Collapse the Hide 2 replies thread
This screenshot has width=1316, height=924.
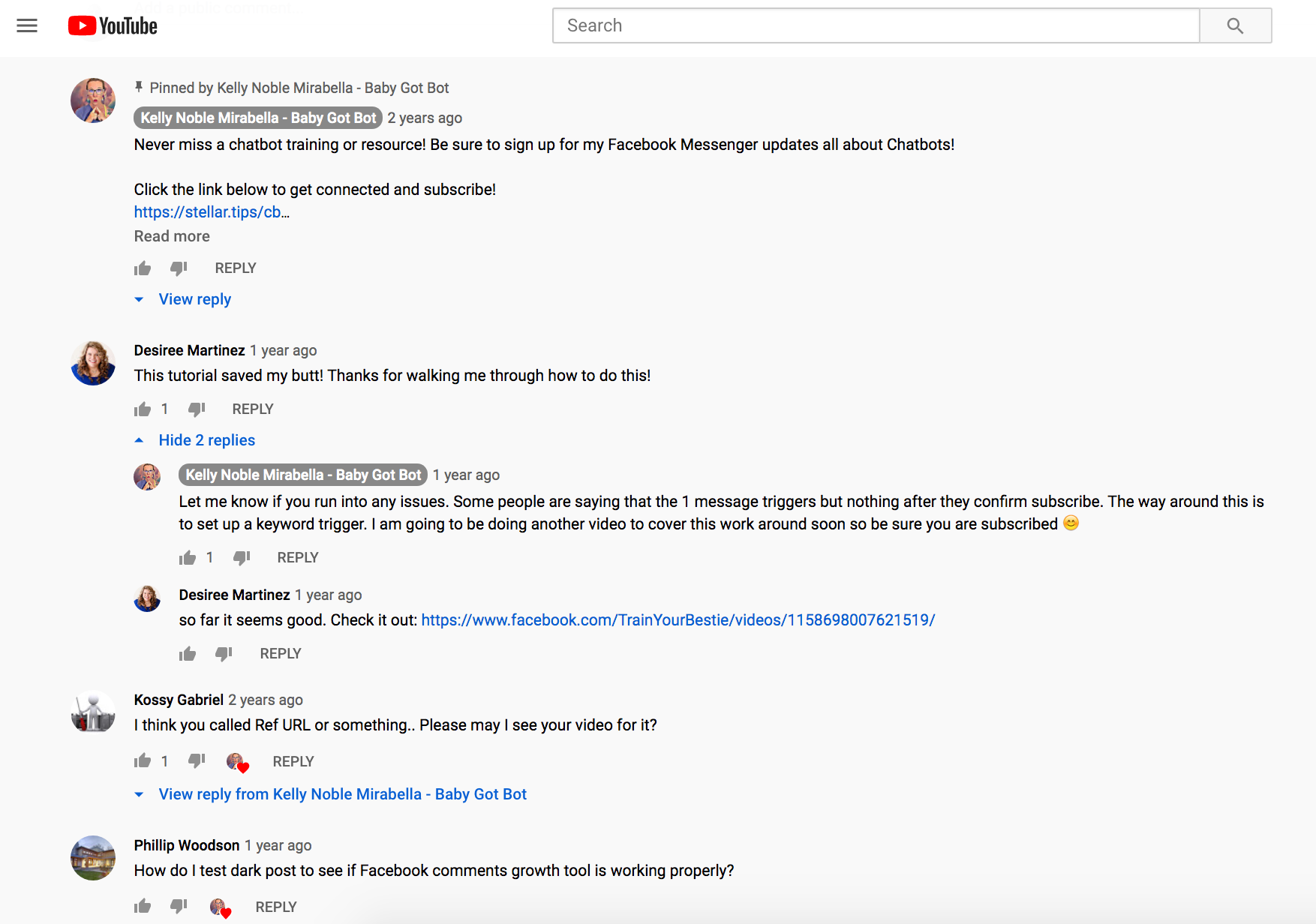(206, 440)
